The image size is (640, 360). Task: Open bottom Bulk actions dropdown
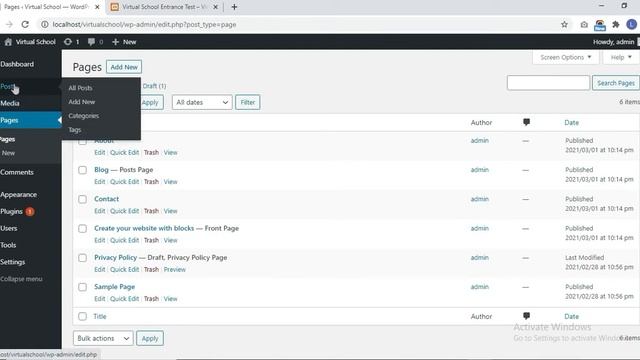point(103,338)
